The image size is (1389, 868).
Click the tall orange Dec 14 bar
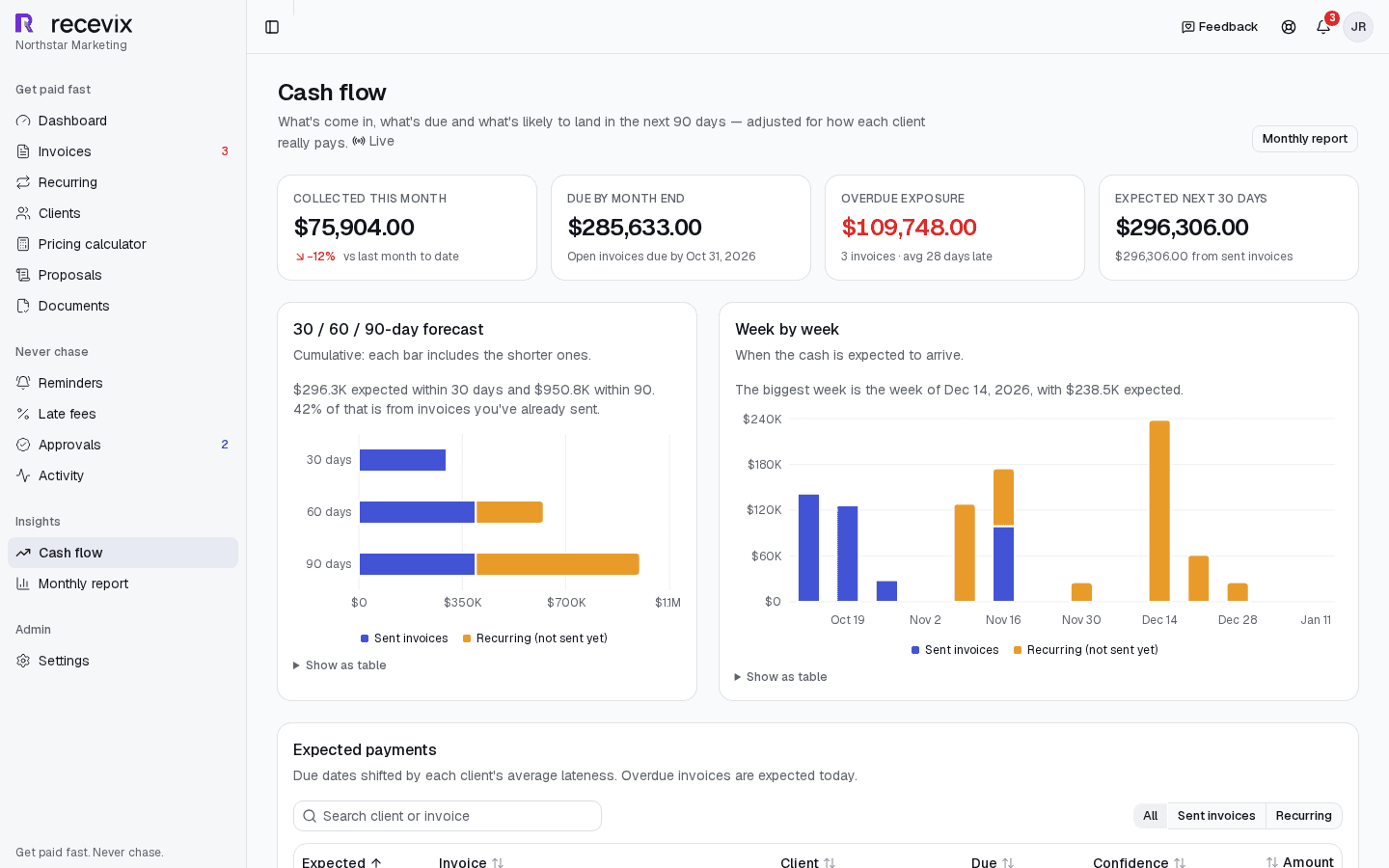pyautogui.click(x=1159, y=511)
